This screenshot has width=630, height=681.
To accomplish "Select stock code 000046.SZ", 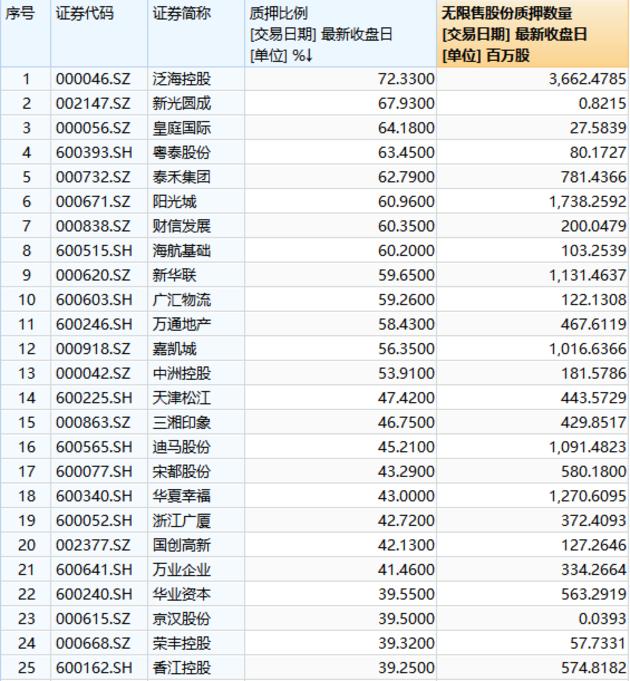I will click(x=93, y=79).
